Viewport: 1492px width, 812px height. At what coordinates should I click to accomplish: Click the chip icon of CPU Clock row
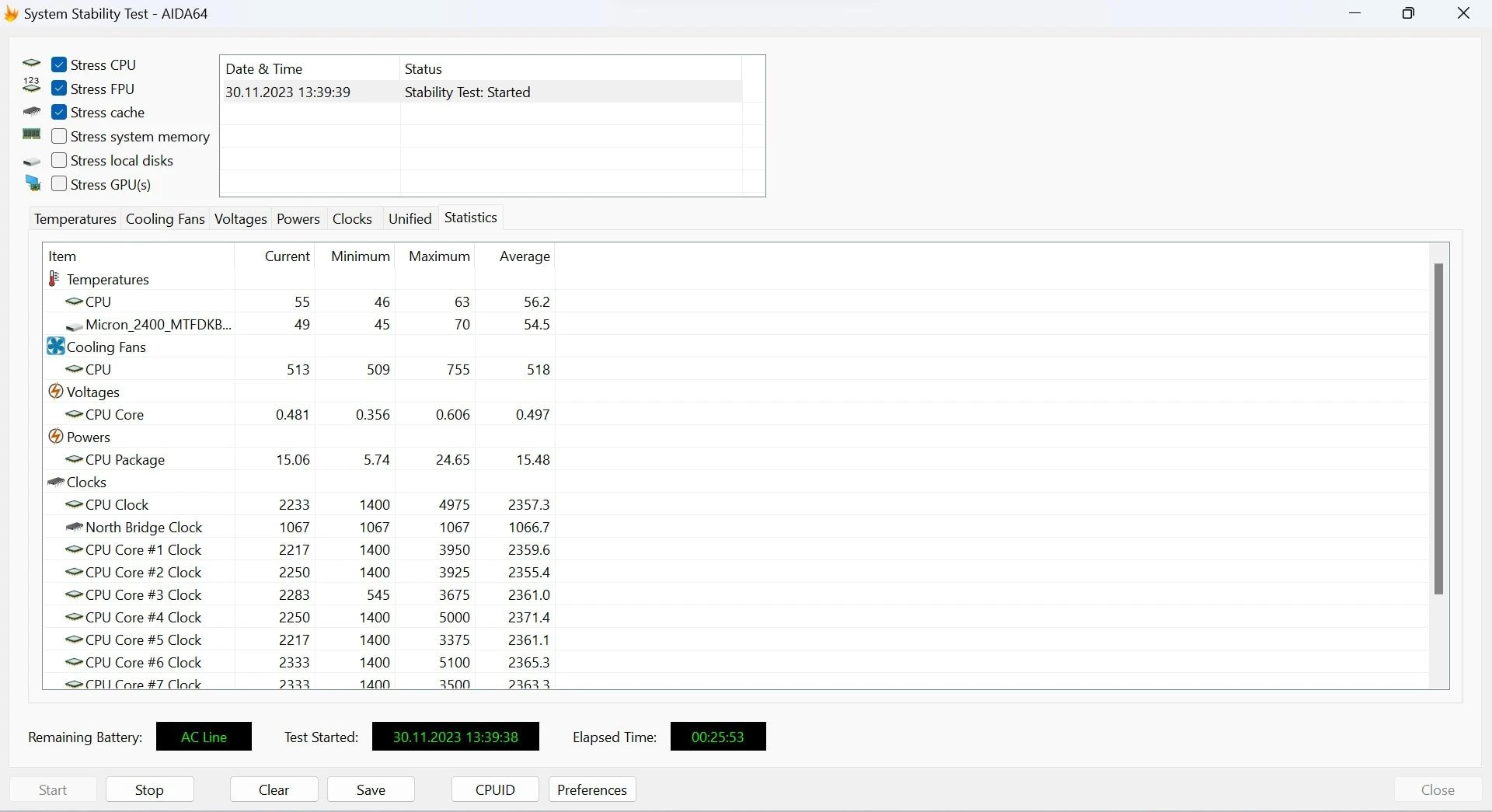pyautogui.click(x=74, y=504)
